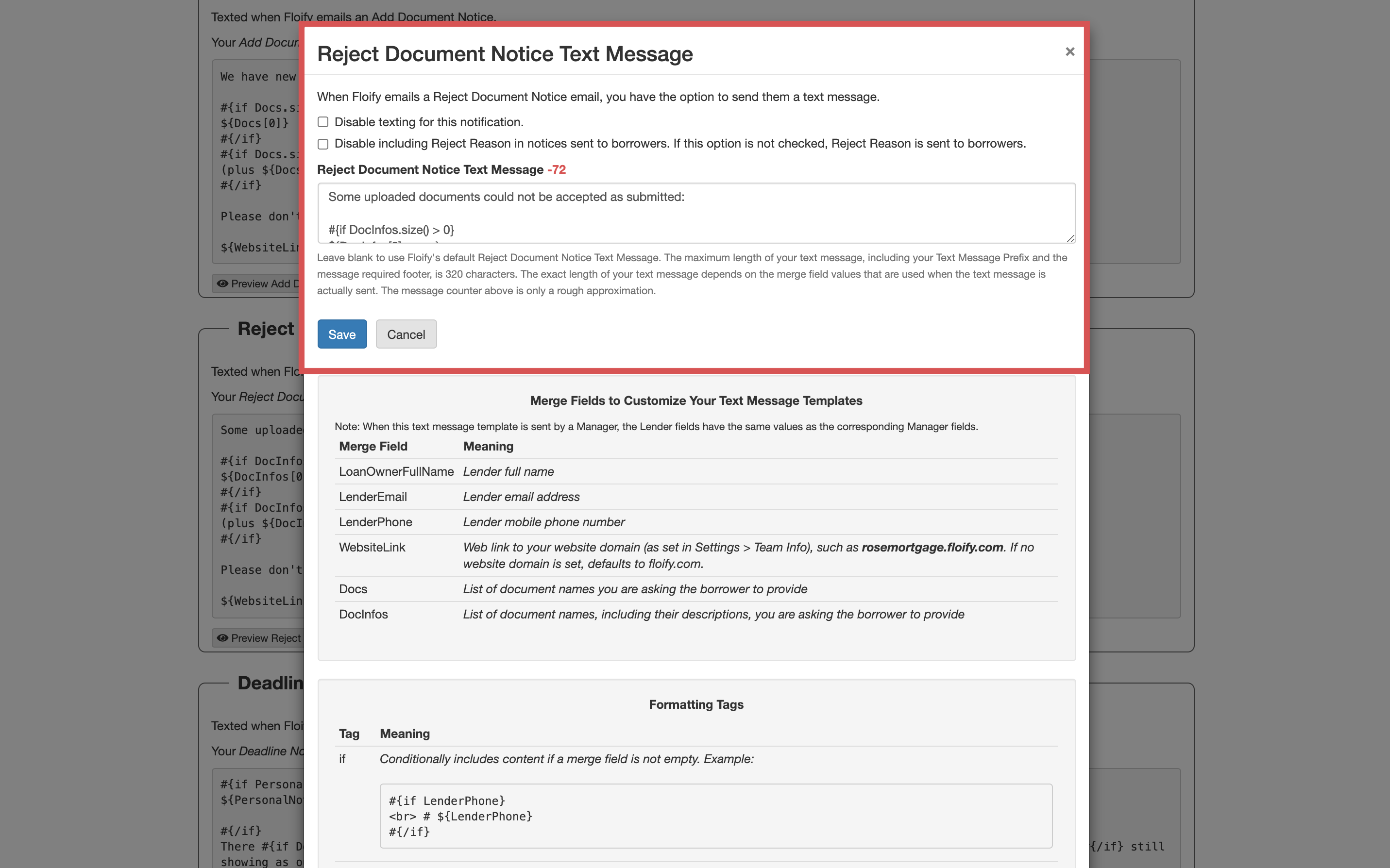Save the text message template
Screen dimensions: 1390x868
pos(341,334)
